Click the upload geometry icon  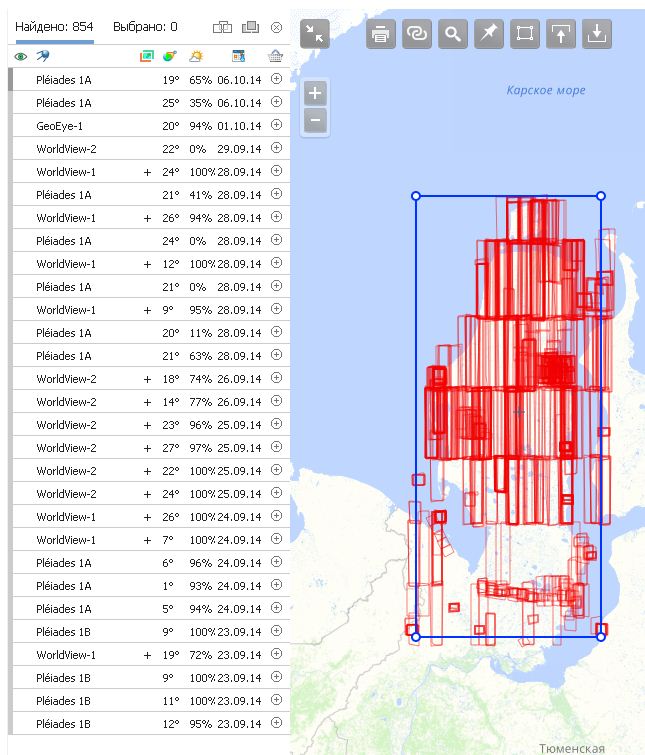[x=561, y=34]
